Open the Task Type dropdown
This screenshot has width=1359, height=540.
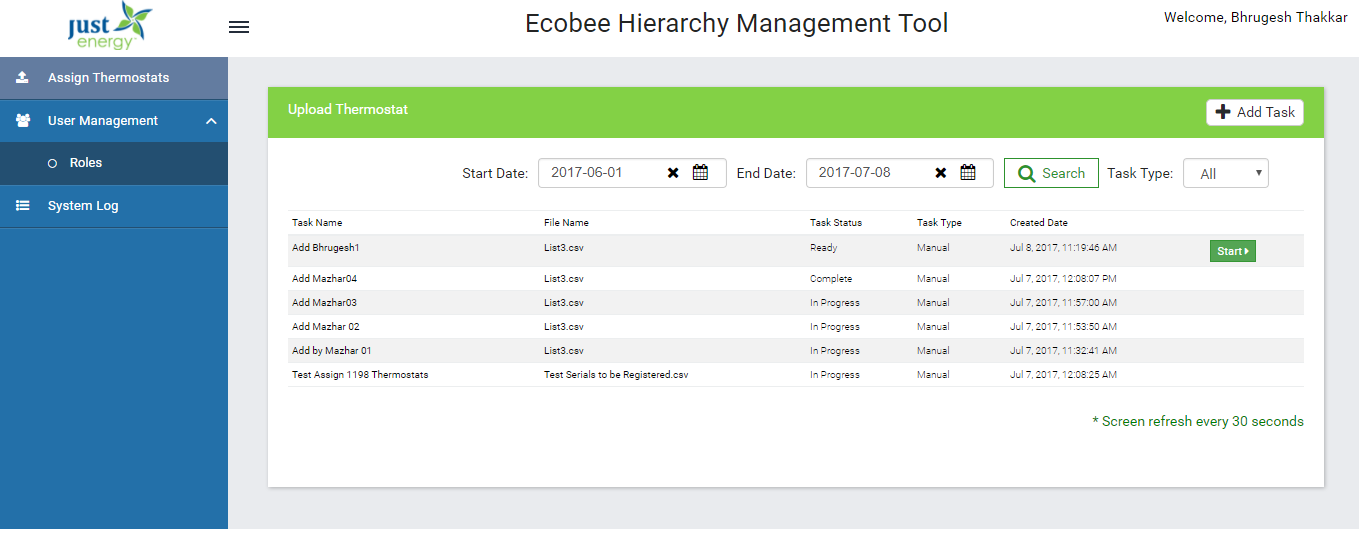1225,173
